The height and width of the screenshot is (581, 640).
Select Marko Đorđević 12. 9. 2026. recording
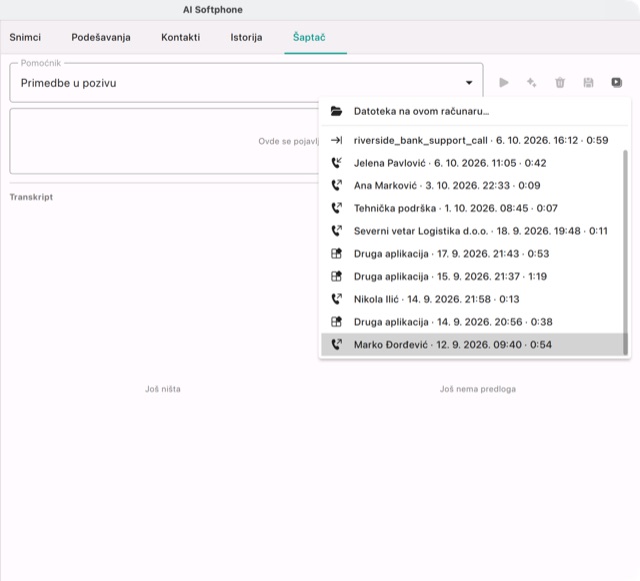pyautogui.click(x=473, y=345)
